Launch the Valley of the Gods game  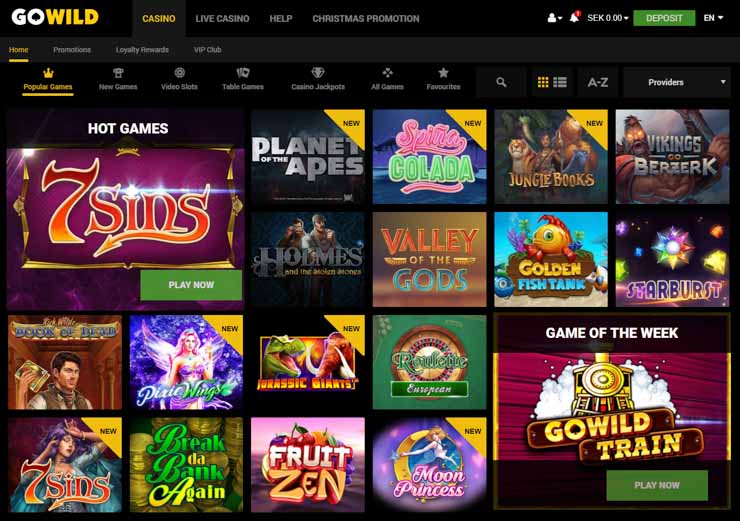(429, 259)
